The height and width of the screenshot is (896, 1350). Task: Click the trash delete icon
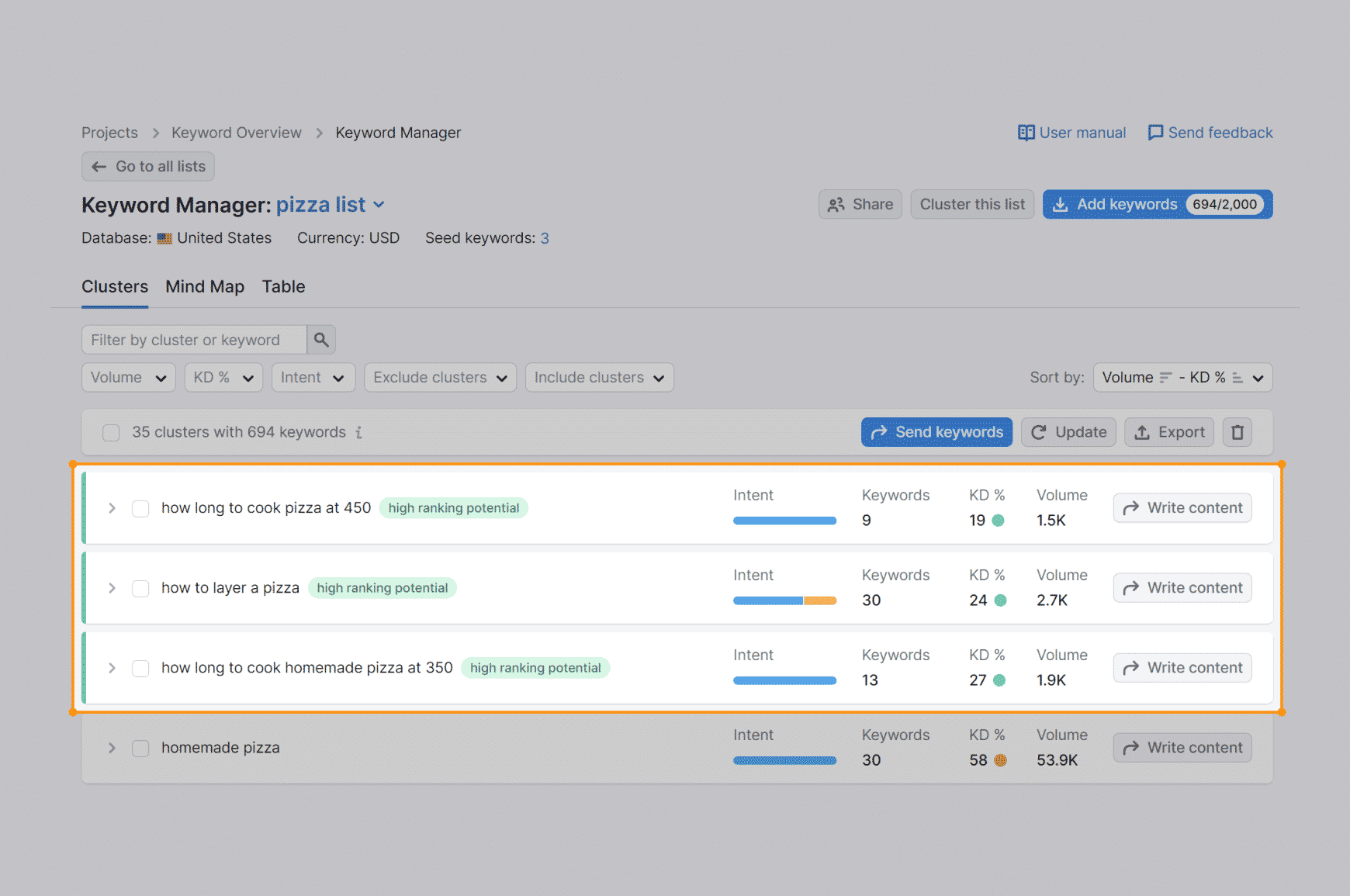1237,432
